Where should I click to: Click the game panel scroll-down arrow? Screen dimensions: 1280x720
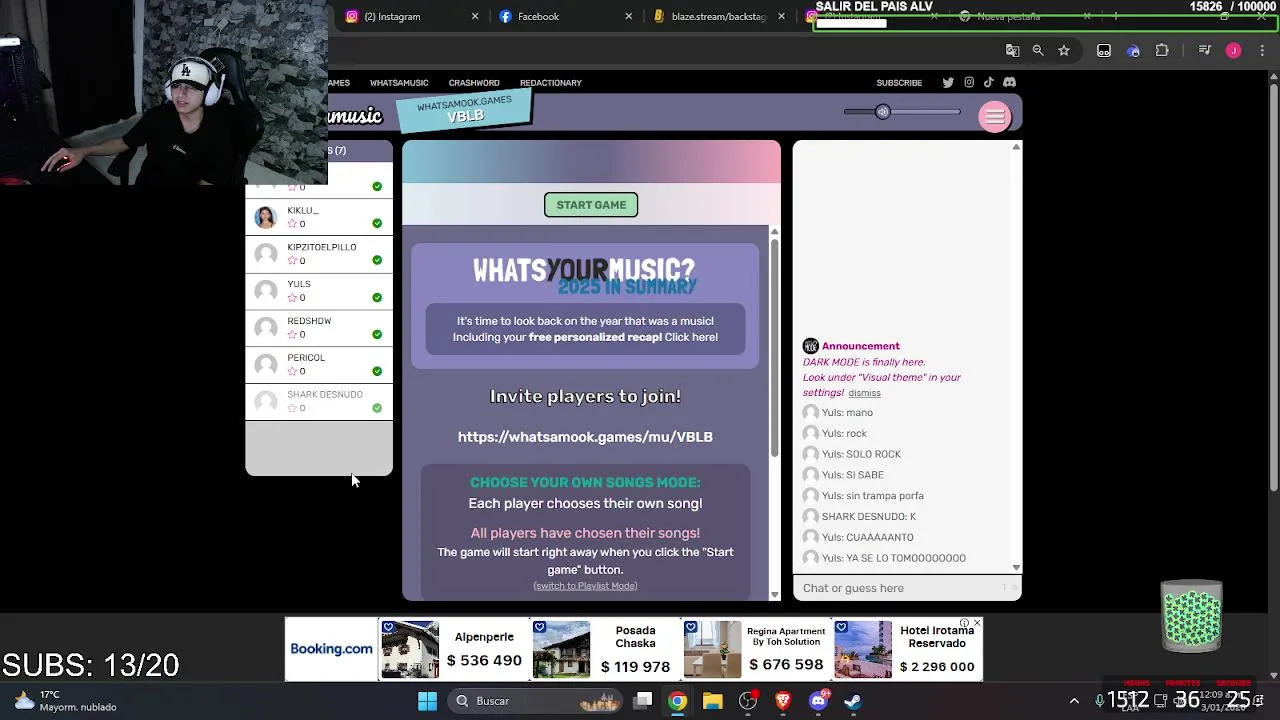coord(774,594)
